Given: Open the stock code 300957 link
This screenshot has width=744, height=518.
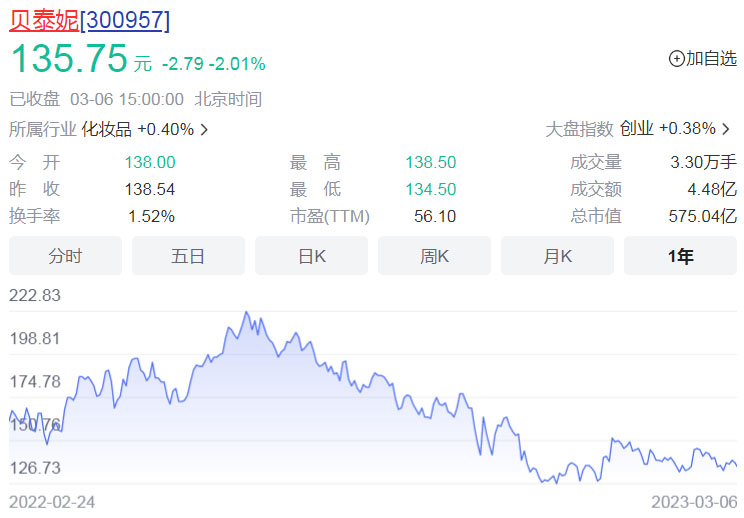Looking at the screenshot, I should (125, 19).
